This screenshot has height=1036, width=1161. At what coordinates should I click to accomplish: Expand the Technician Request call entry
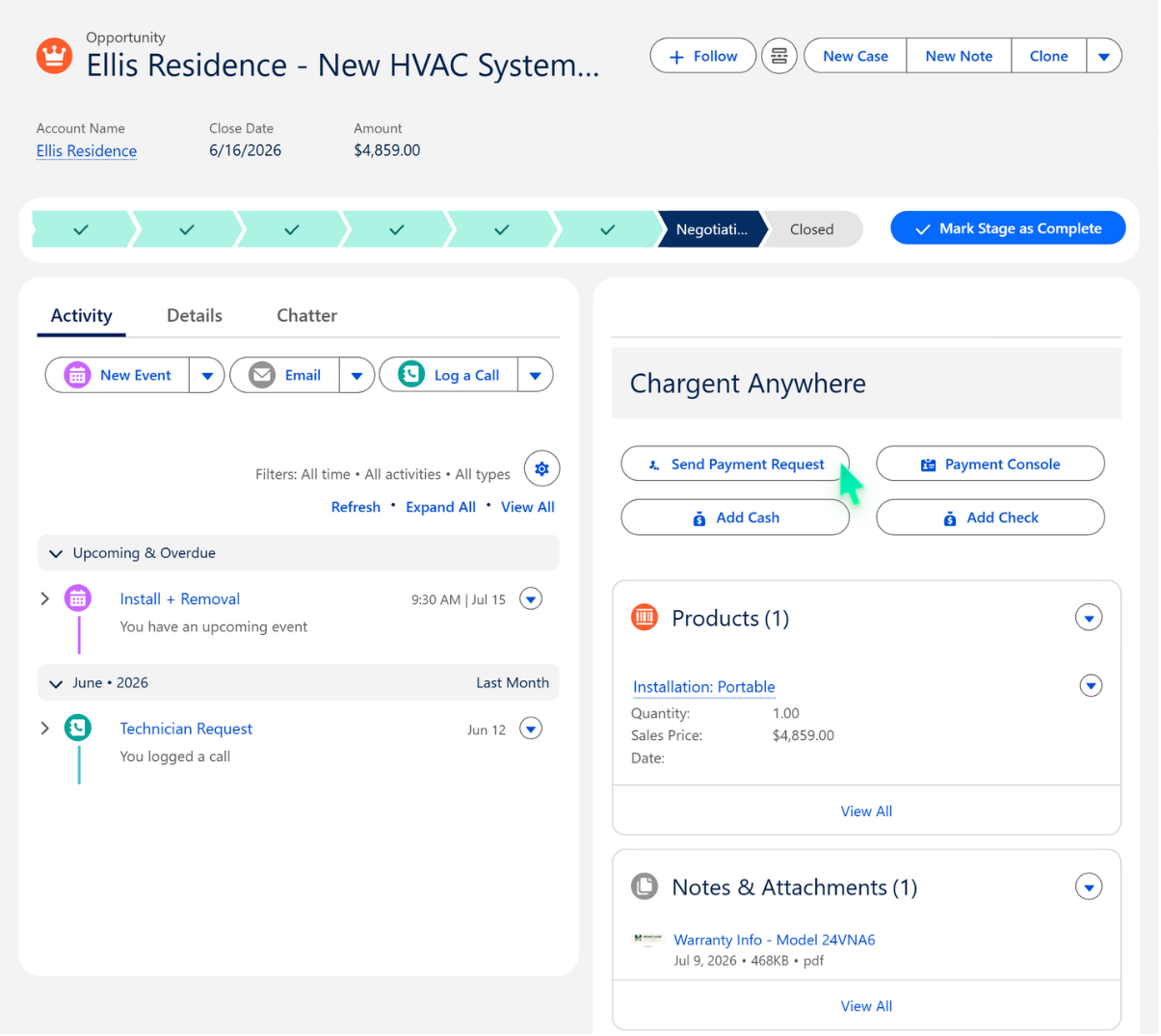tap(44, 729)
